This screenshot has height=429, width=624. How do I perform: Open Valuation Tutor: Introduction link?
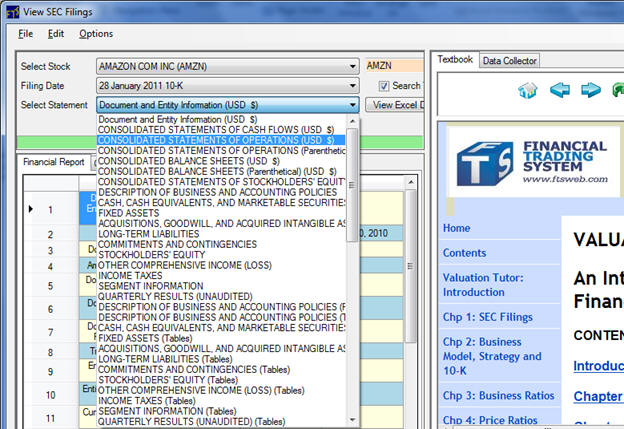[483, 285]
